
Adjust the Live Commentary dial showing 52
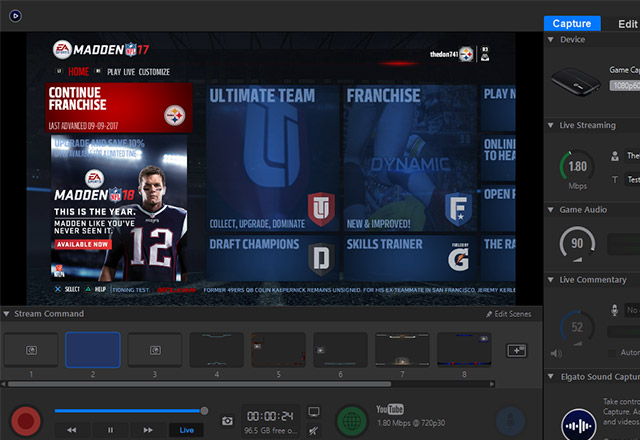(577, 327)
